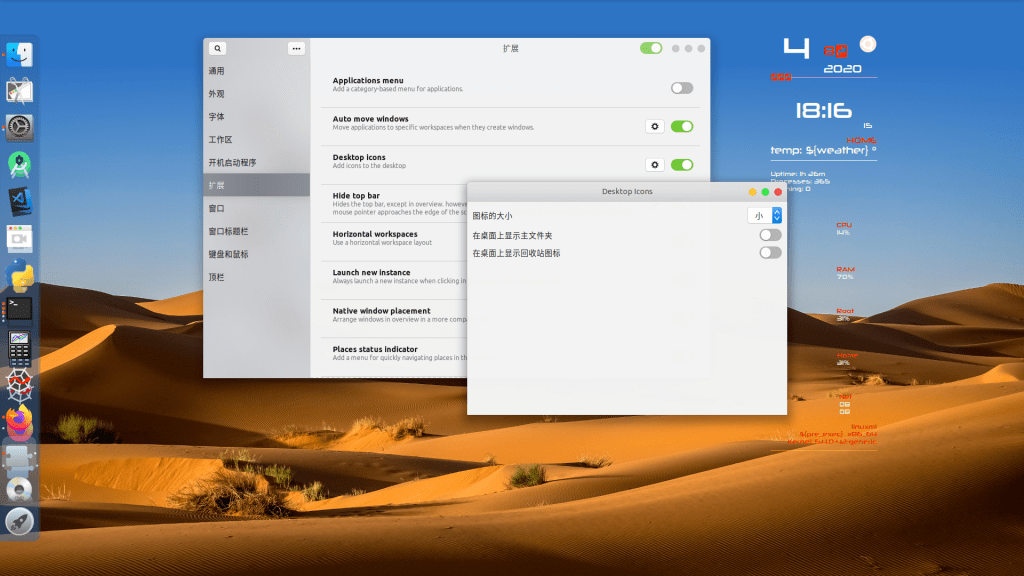This screenshot has height=576, width=1024.
Task: Open Auto move windows gear settings
Action: click(x=654, y=126)
